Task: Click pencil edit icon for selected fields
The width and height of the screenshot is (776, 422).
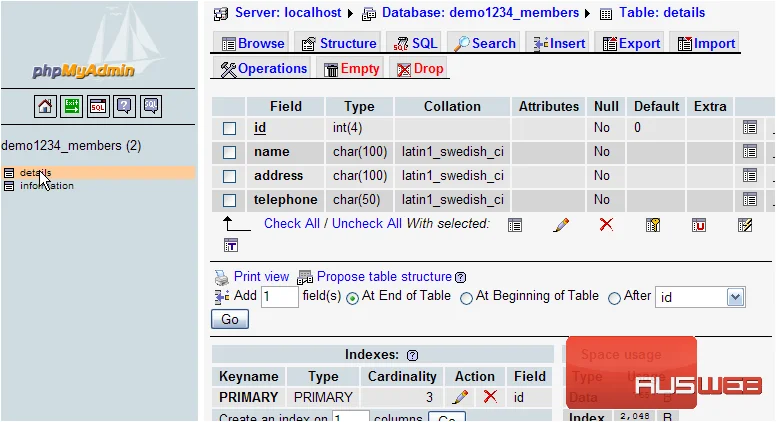Action: [561, 225]
